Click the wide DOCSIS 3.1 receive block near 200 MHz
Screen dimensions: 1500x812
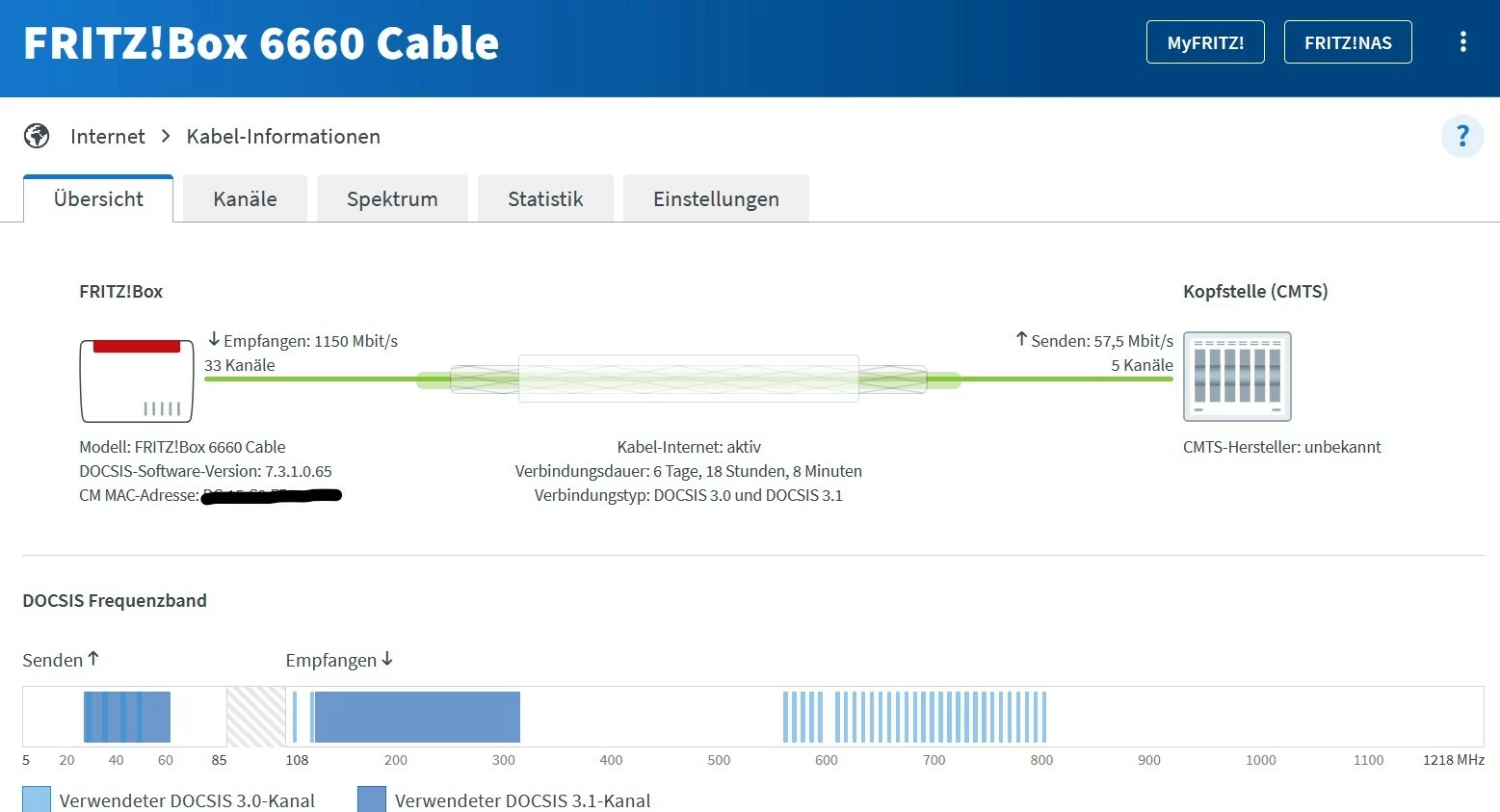pos(417,717)
